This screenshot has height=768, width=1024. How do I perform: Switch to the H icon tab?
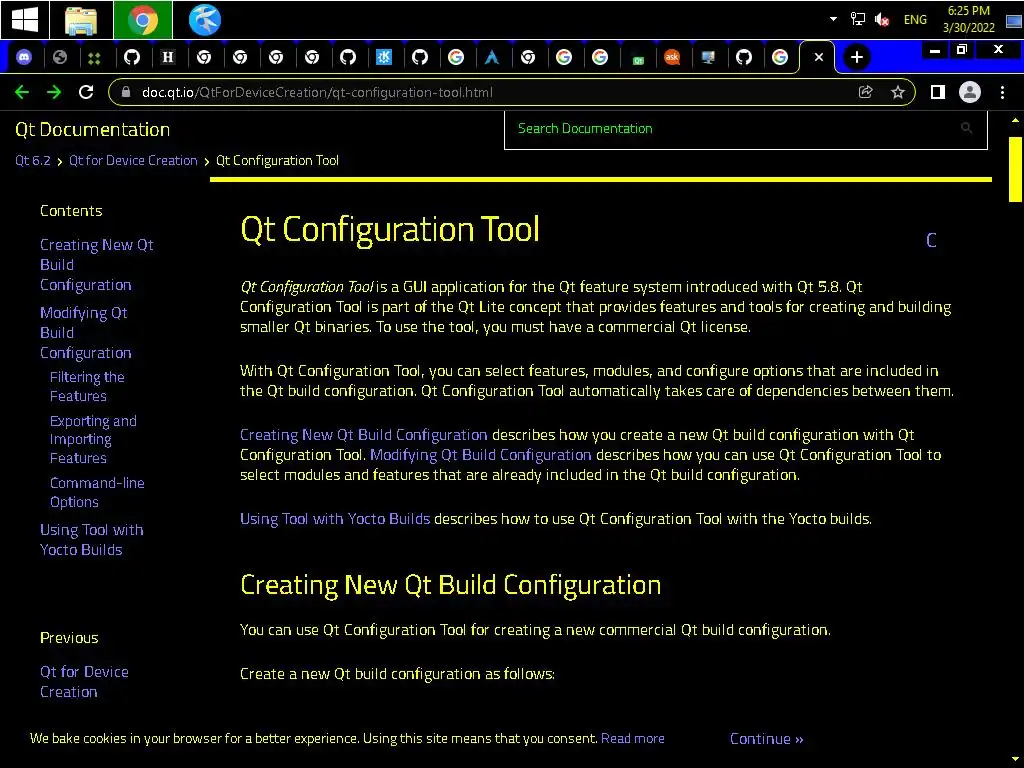[168, 57]
